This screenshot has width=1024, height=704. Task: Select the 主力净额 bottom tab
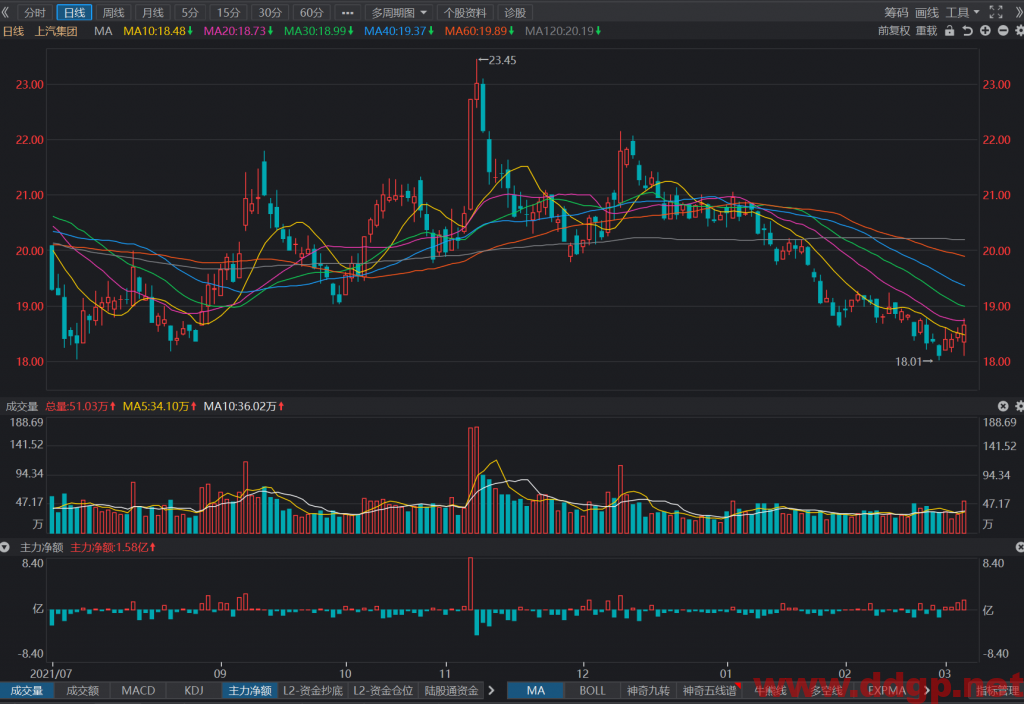[249, 690]
